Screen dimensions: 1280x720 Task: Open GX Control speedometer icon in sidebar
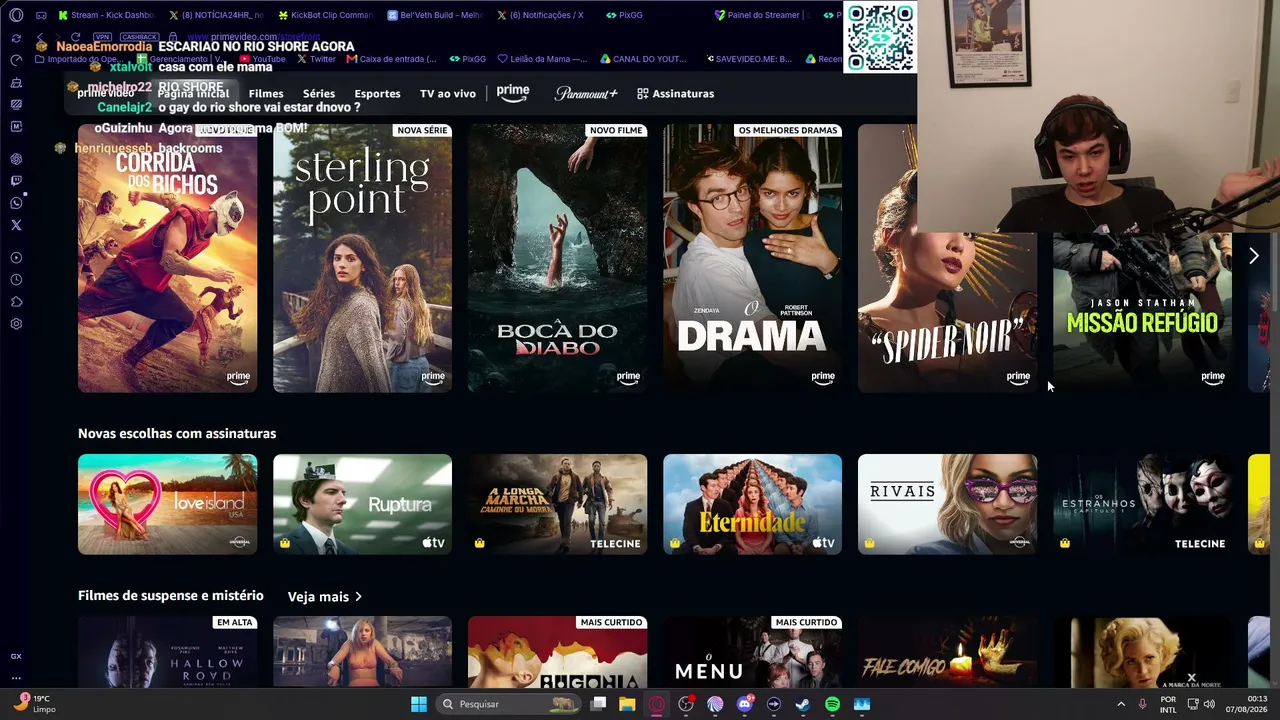pyautogui.click(x=16, y=60)
